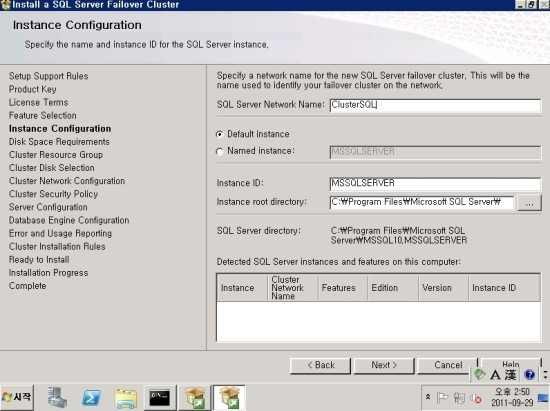Open setup Help
Image resolution: width=550 pixels, height=411 pixels.
tap(511, 364)
